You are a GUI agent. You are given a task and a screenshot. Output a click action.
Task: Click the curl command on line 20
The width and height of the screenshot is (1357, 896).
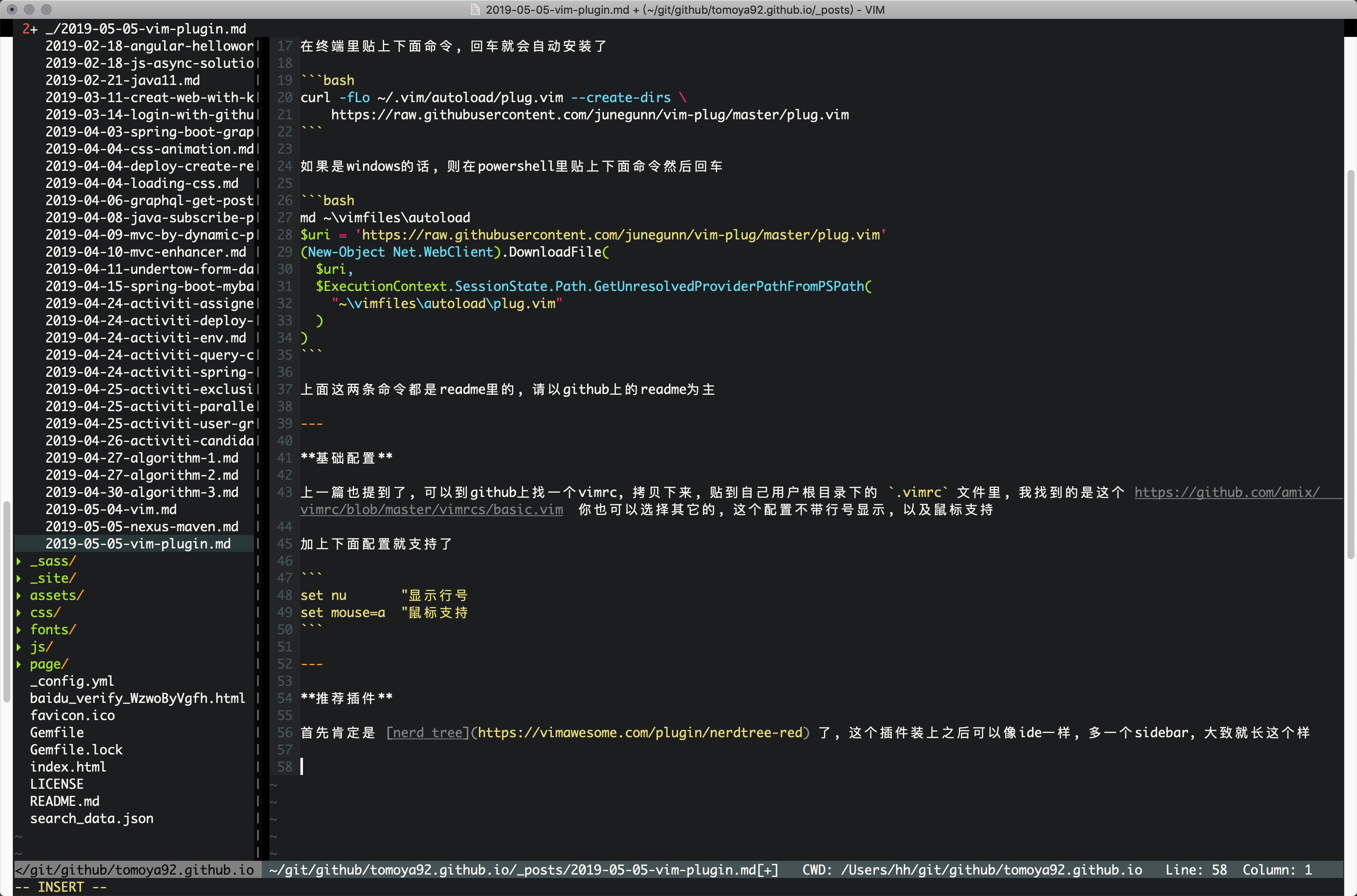[x=493, y=98]
